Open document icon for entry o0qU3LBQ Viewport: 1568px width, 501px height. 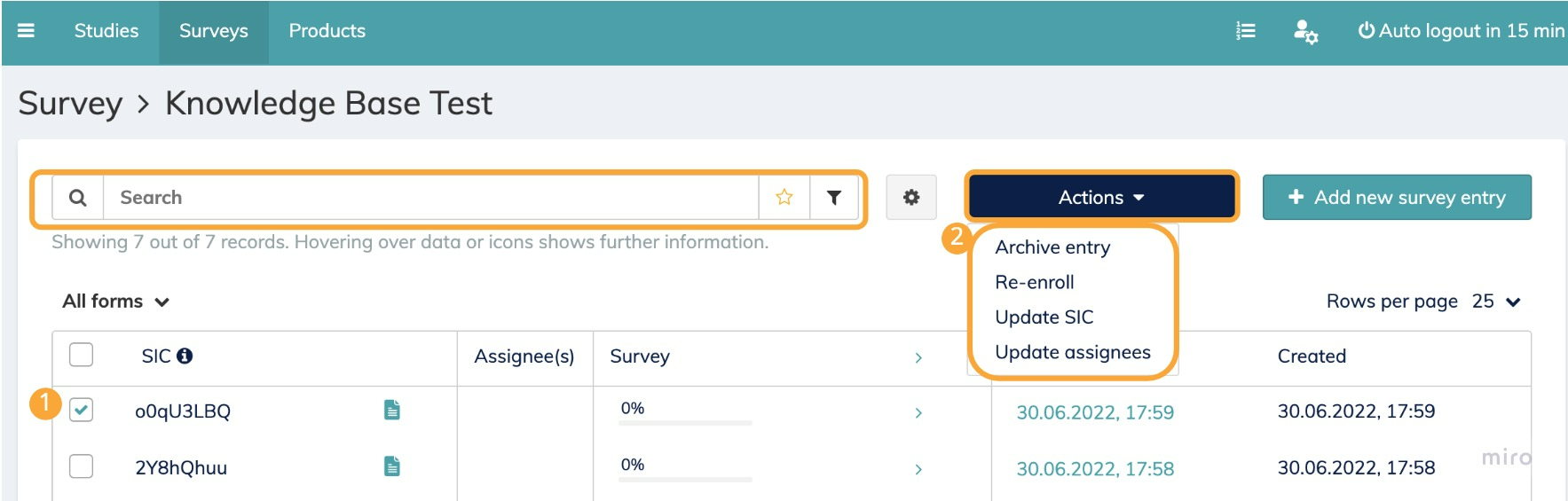click(x=392, y=410)
